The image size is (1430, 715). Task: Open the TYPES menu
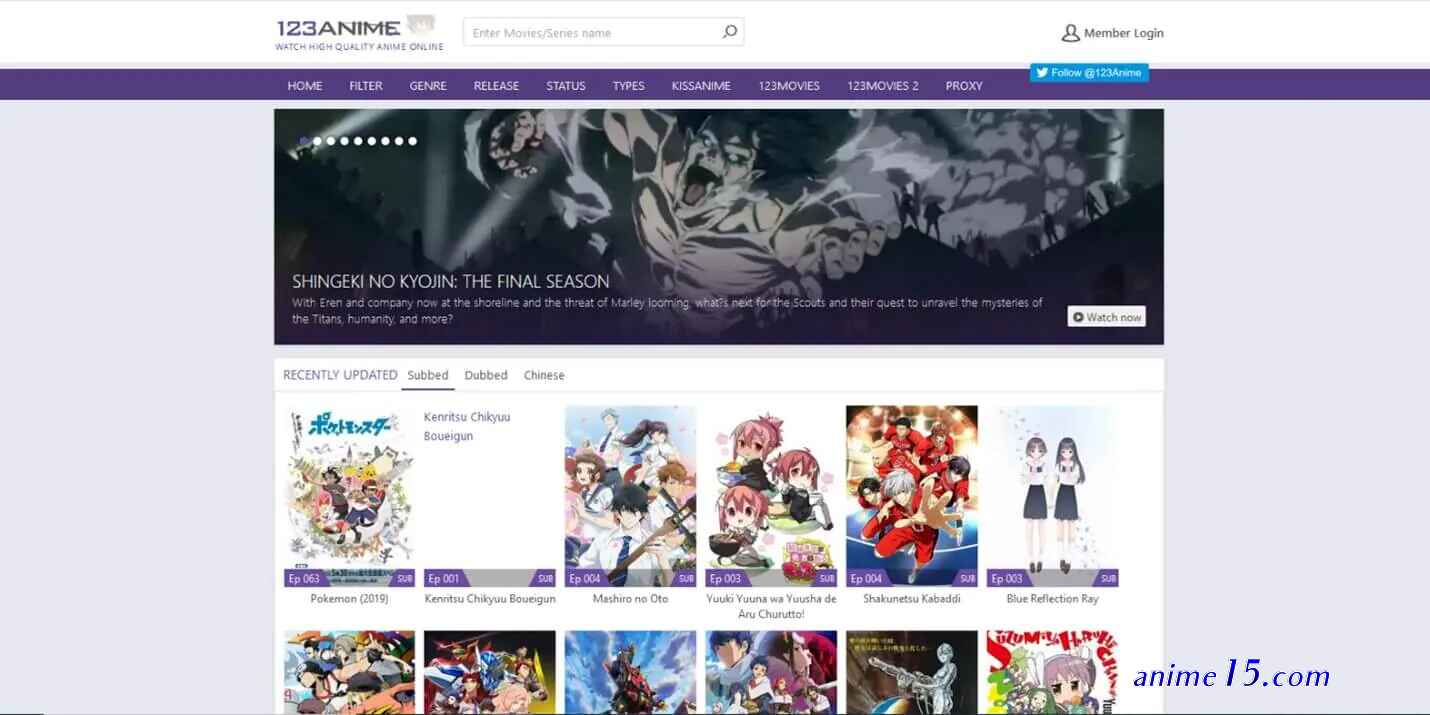[629, 86]
